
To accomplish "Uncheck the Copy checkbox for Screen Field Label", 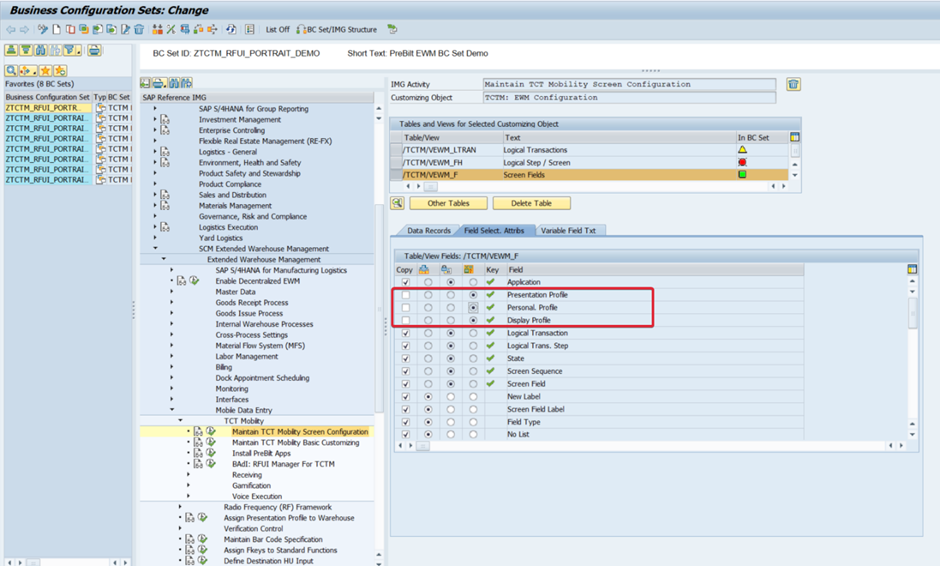I will tap(405, 409).
